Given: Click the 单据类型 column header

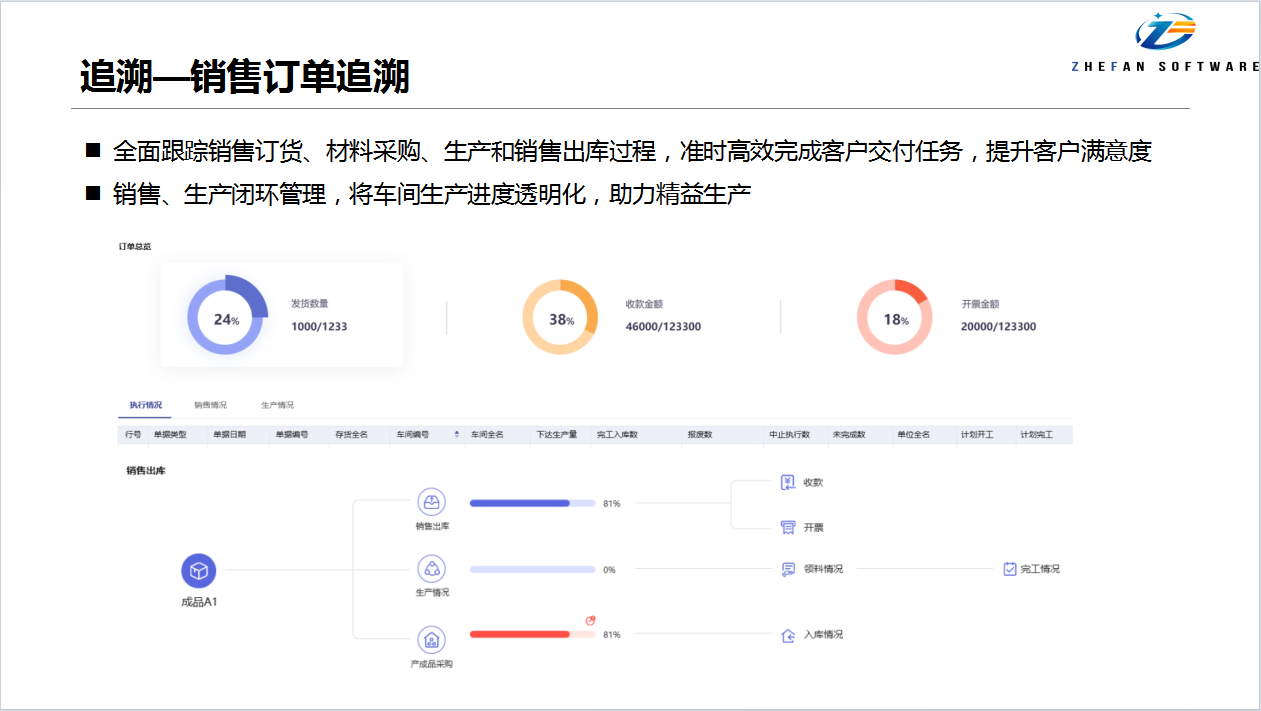Looking at the screenshot, I should 169,435.
